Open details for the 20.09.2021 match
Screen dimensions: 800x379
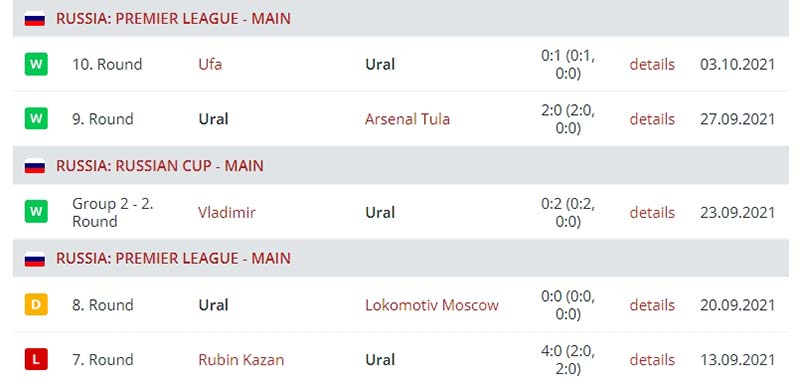[x=652, y=305]
